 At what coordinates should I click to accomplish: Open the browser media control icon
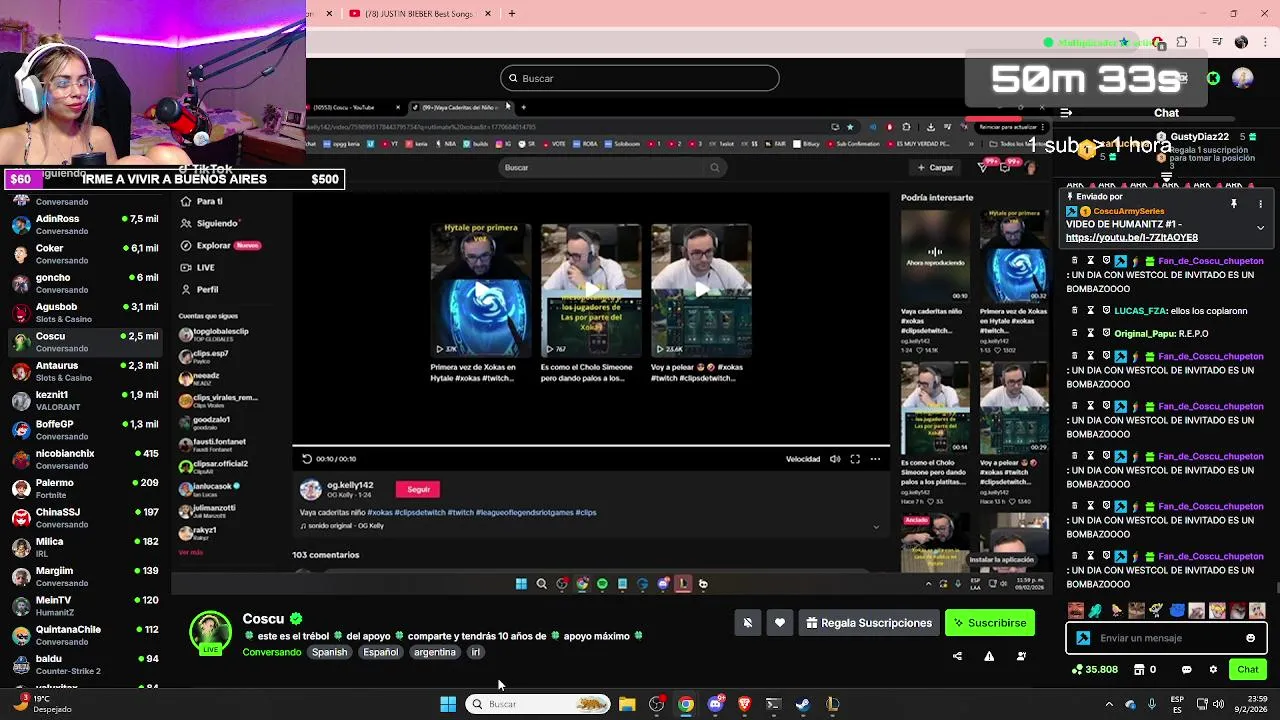click(1216, 42)
